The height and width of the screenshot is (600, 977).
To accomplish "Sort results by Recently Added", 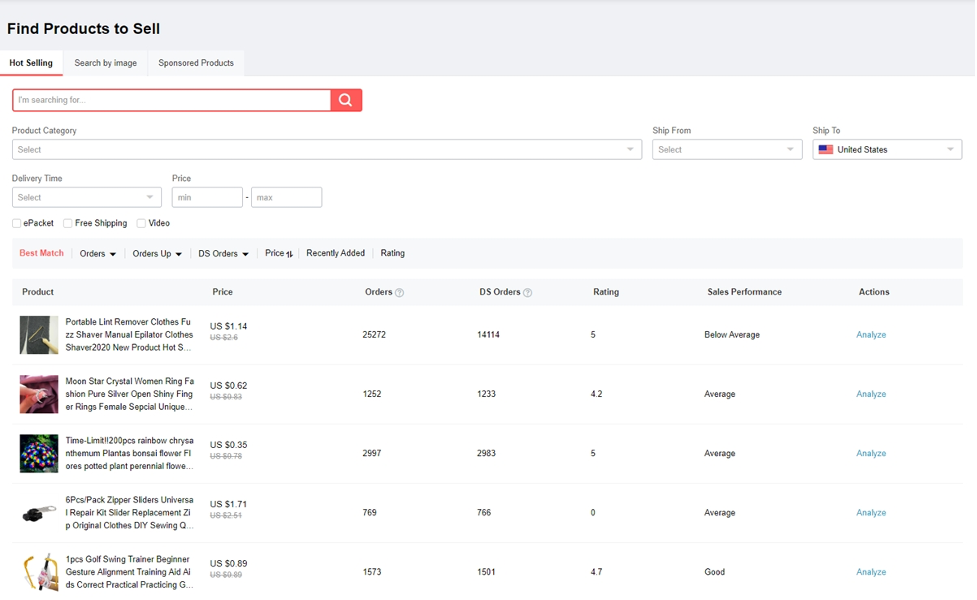I will tap(335, 253).
